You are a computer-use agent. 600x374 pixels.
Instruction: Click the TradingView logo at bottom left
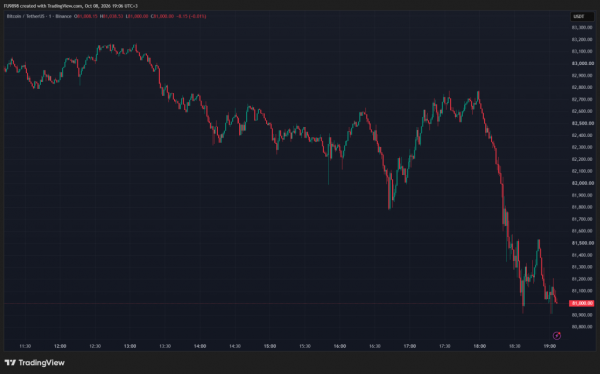pos(34,363)
